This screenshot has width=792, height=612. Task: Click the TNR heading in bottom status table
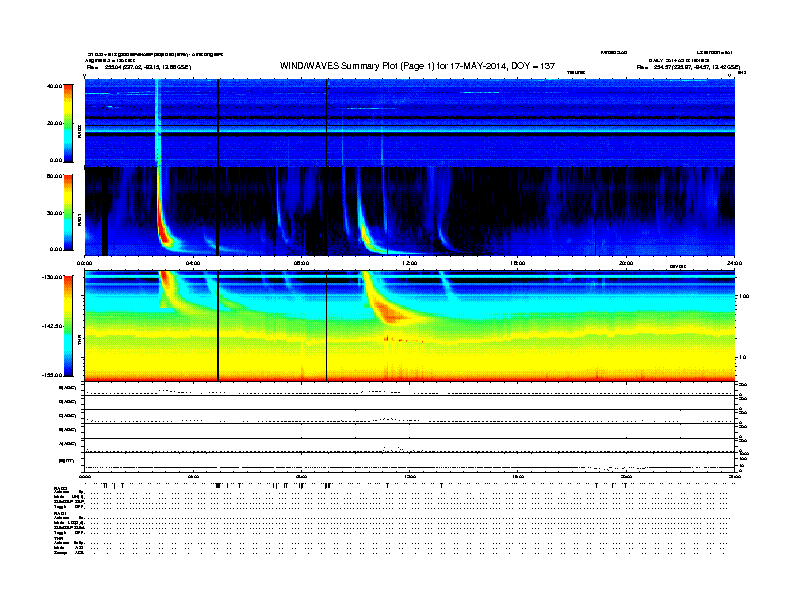(58, 538)
